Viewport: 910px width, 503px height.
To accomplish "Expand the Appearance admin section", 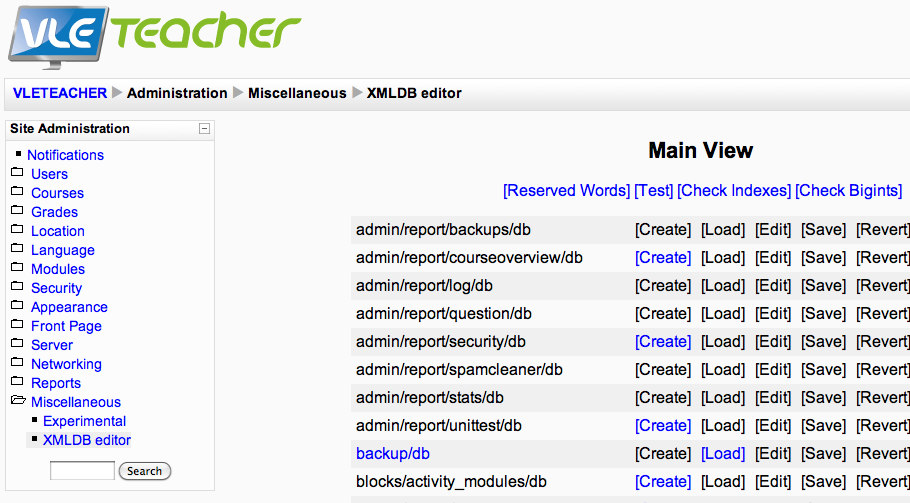I will [x=69, y=307].
